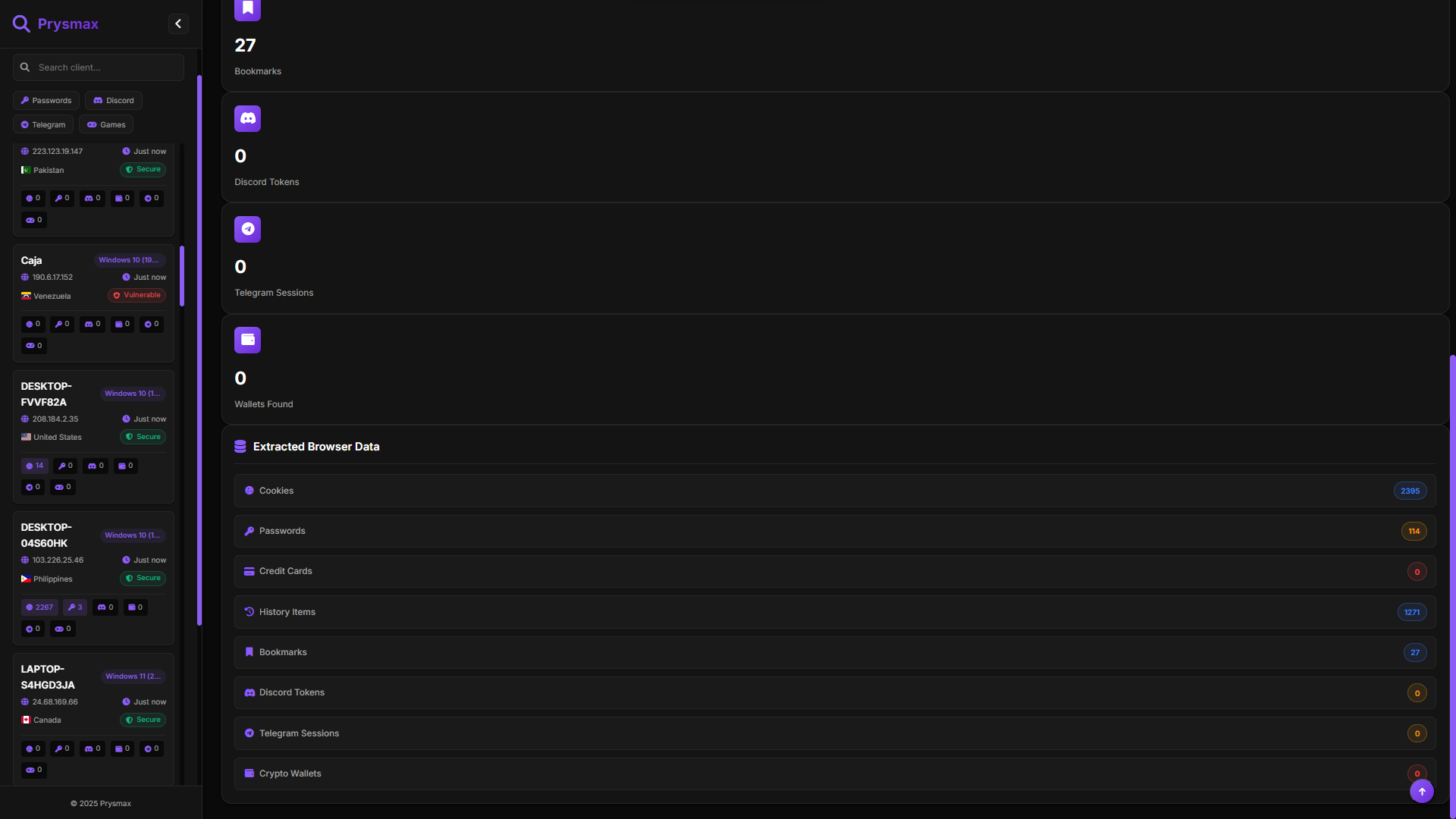This screenshot has width=1456, height=819.
Task: Click the Telegram Sessions stat card icon
Action: (247, 229)
